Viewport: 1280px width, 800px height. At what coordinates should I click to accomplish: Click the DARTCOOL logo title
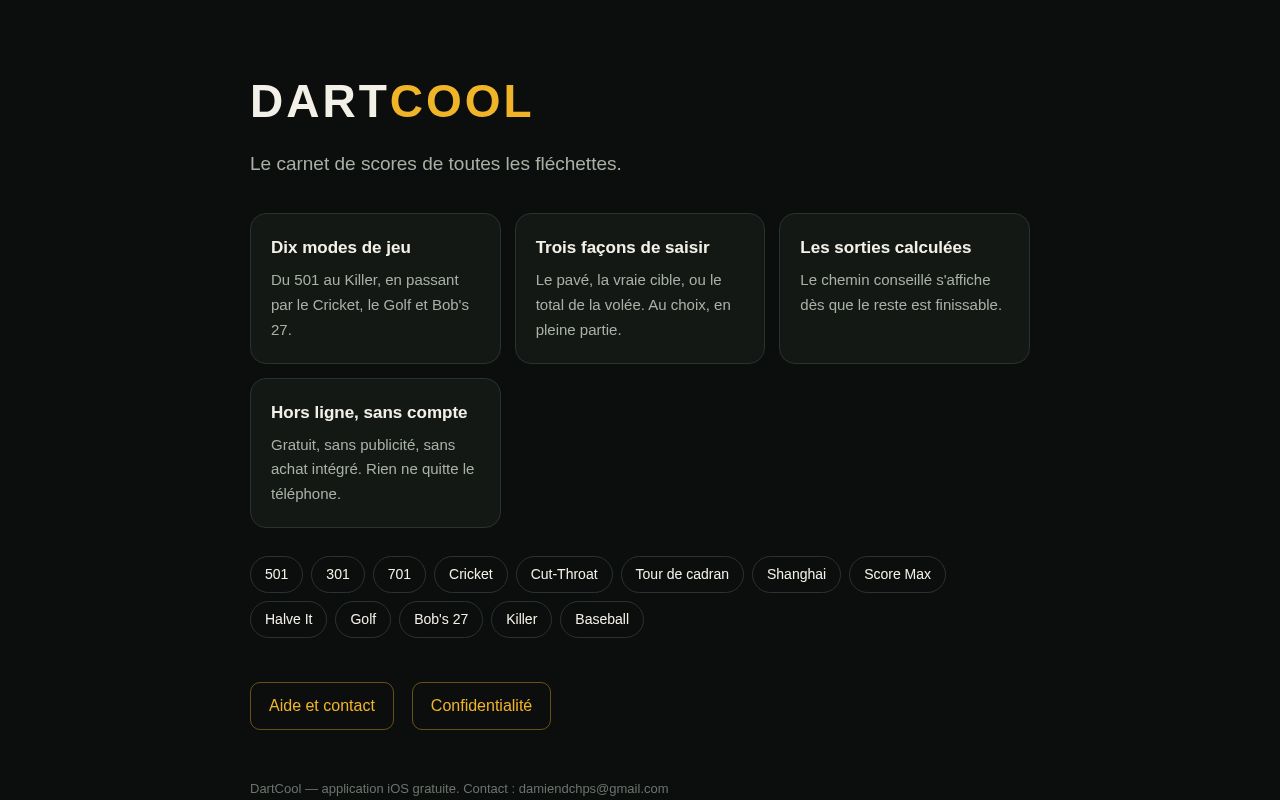coord(392,101)
